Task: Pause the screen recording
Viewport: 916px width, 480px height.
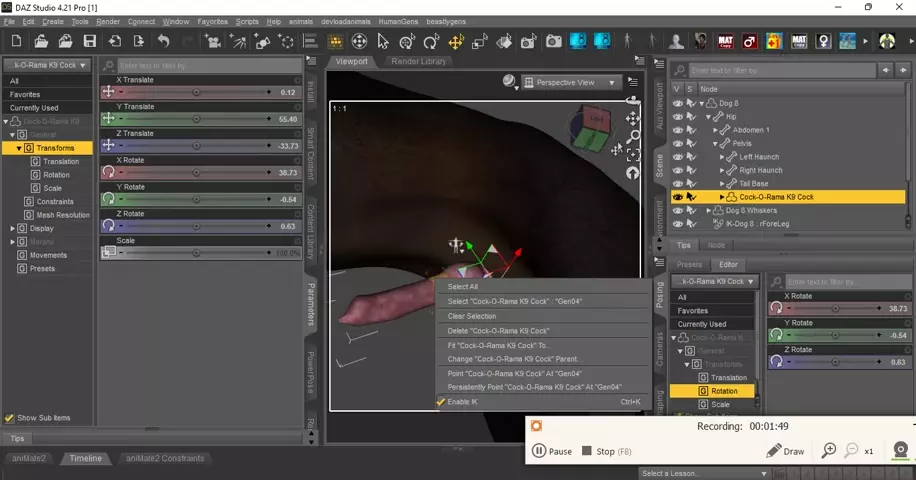Action: [x=552, y=451]
